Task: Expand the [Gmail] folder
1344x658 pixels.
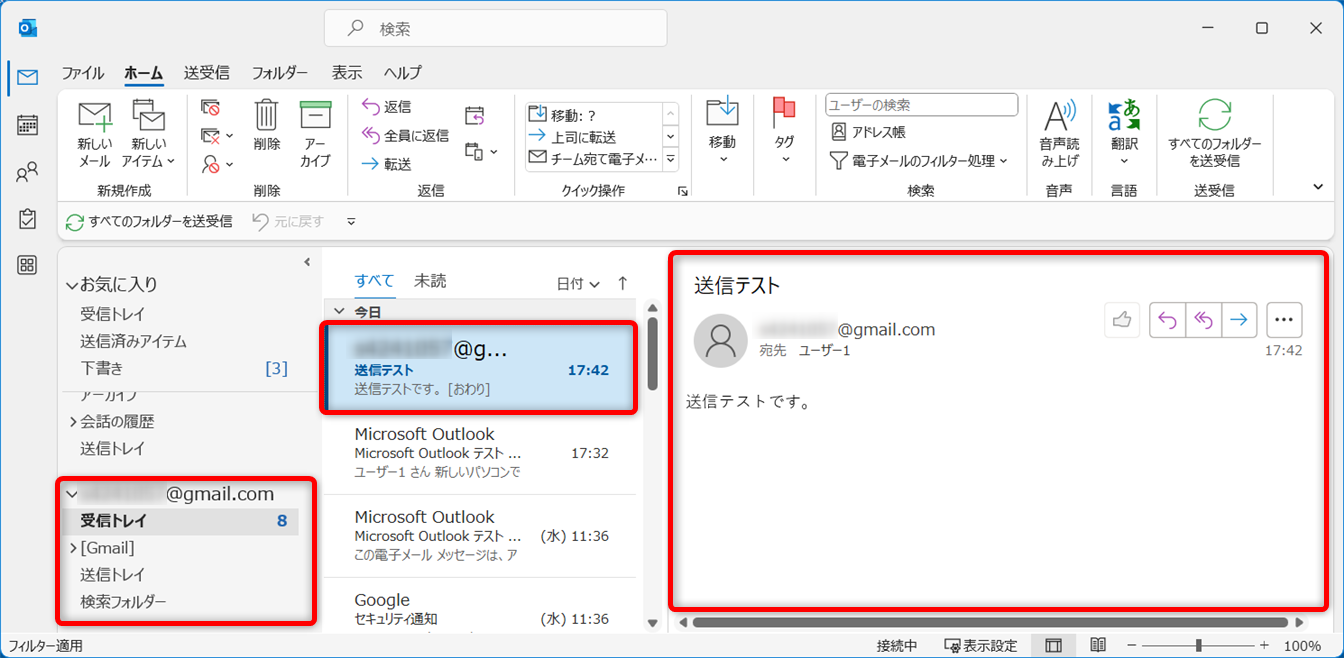Action: click(x=73, y=548)
